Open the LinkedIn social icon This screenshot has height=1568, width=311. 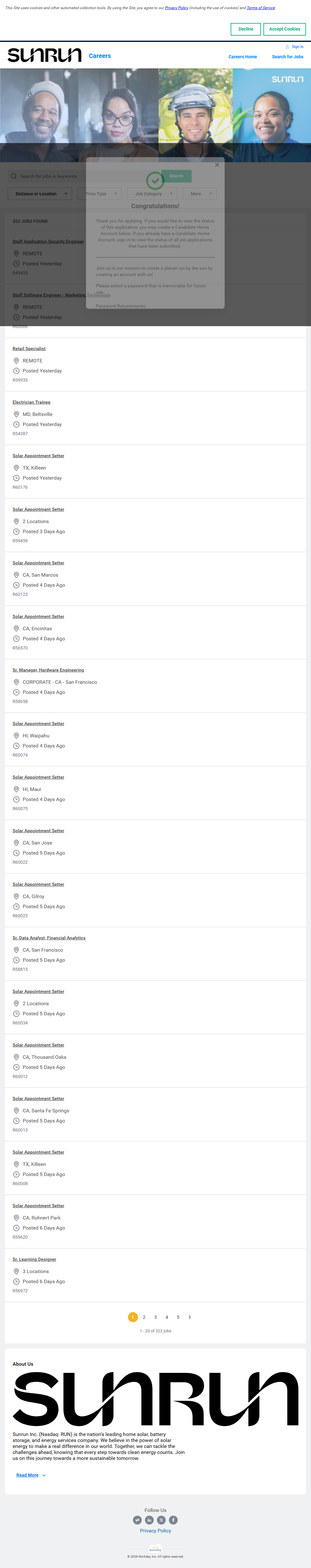(x=149, y=1520)
